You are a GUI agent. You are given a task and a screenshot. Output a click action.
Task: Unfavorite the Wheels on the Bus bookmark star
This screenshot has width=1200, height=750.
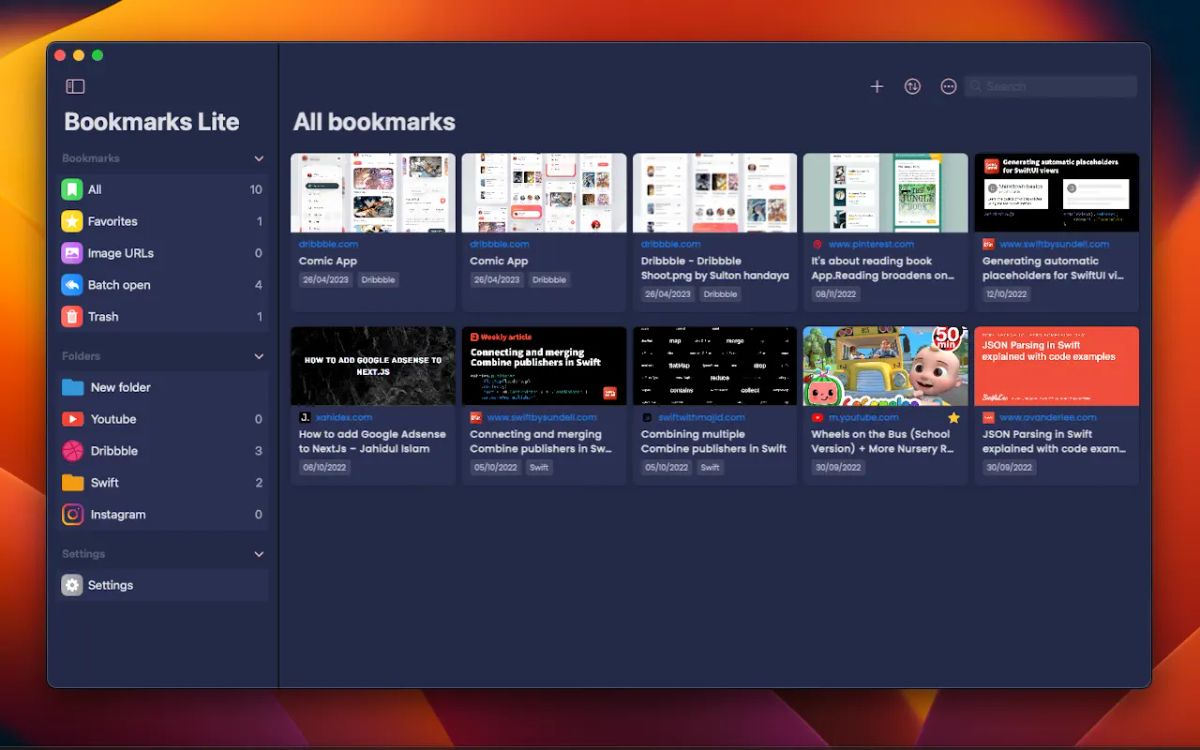[953, 417]
